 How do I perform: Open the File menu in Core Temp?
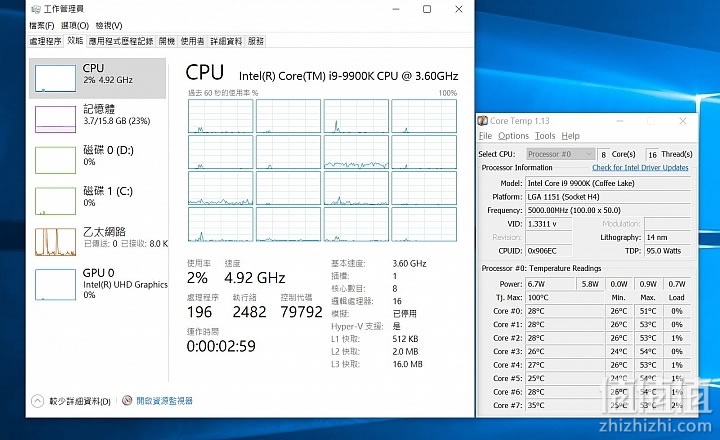click(x=485, y=136)
